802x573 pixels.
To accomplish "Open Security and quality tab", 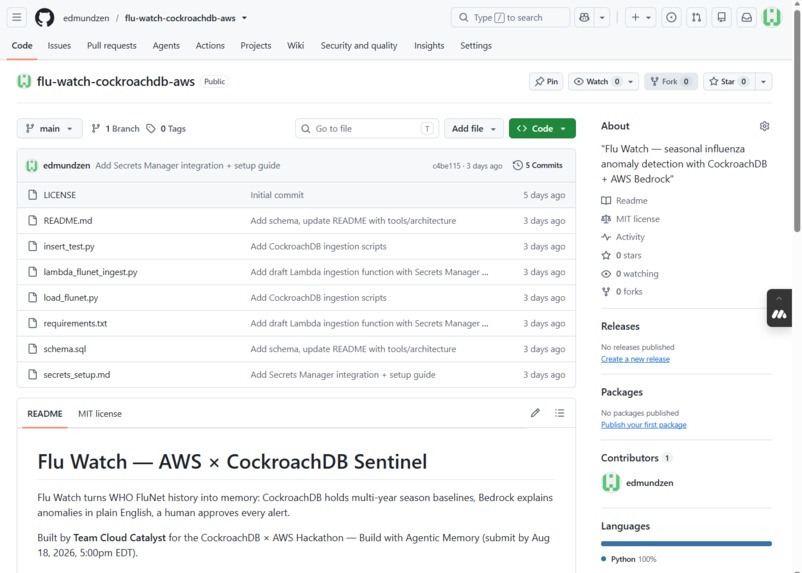I will (x=359, y=46).
